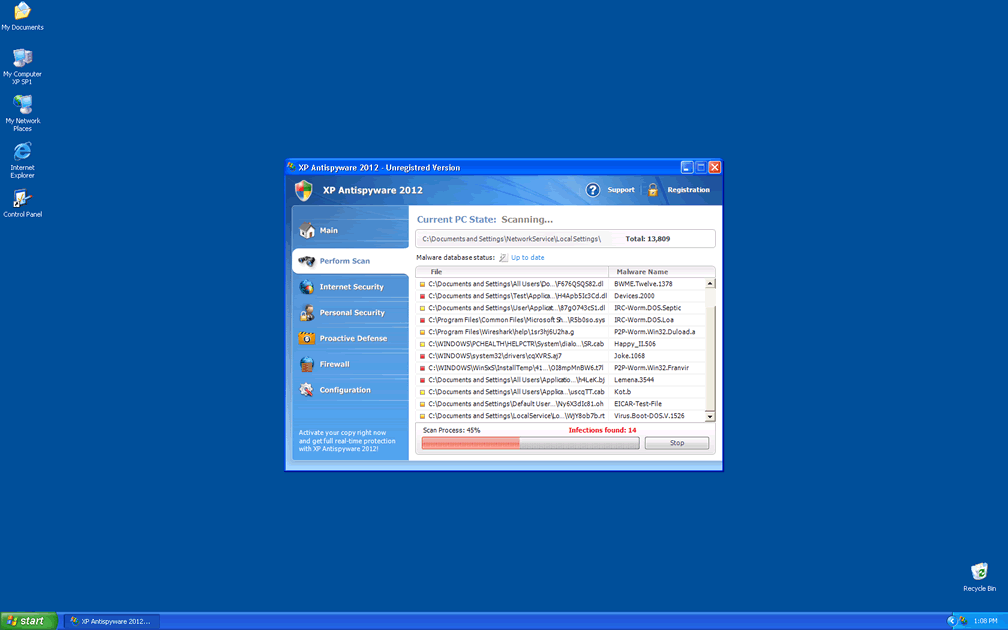The width and height of the screenshot is (1008, 630).
Task: Click the Scan Process progress bar
Action: 530,442
